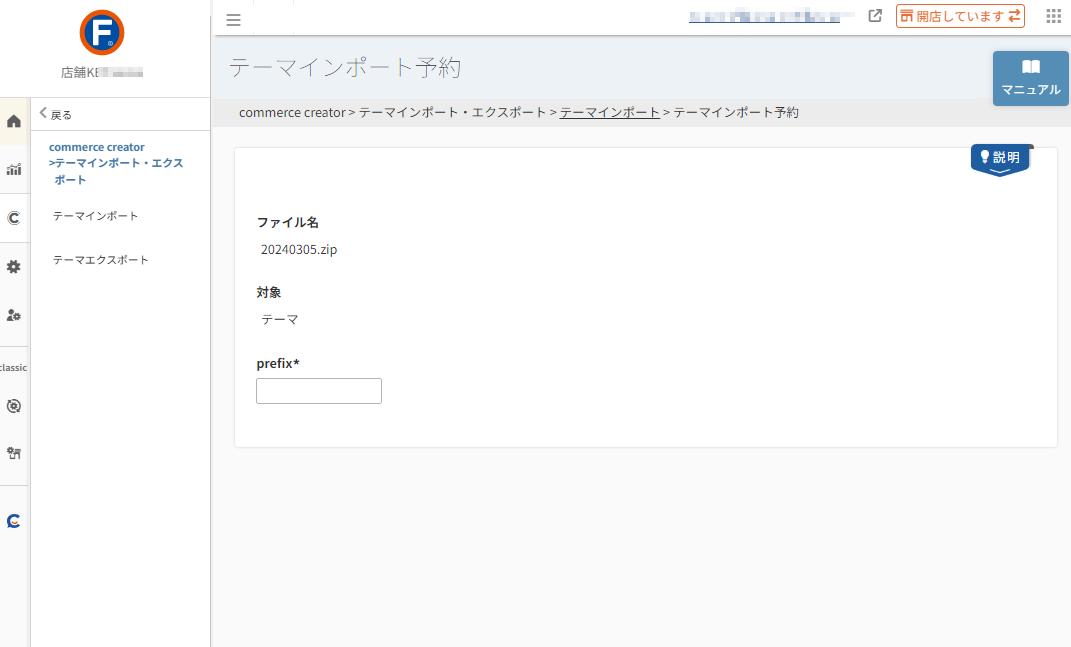This screenshot has height=647, width=1071.
Task: Click the commerce creator テーマインポート・エクスポート heading
Action: coord(116,163)
